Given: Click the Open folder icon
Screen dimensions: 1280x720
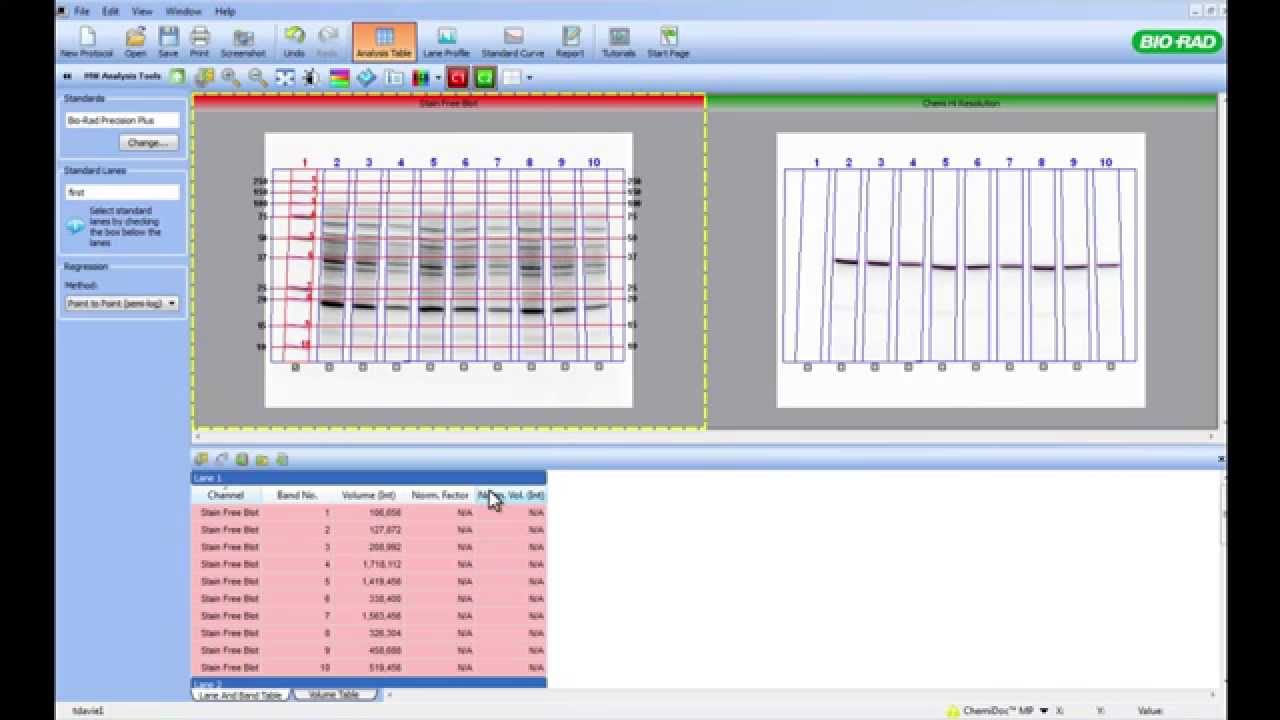Looking at the screenshot, I should (135, 42).
